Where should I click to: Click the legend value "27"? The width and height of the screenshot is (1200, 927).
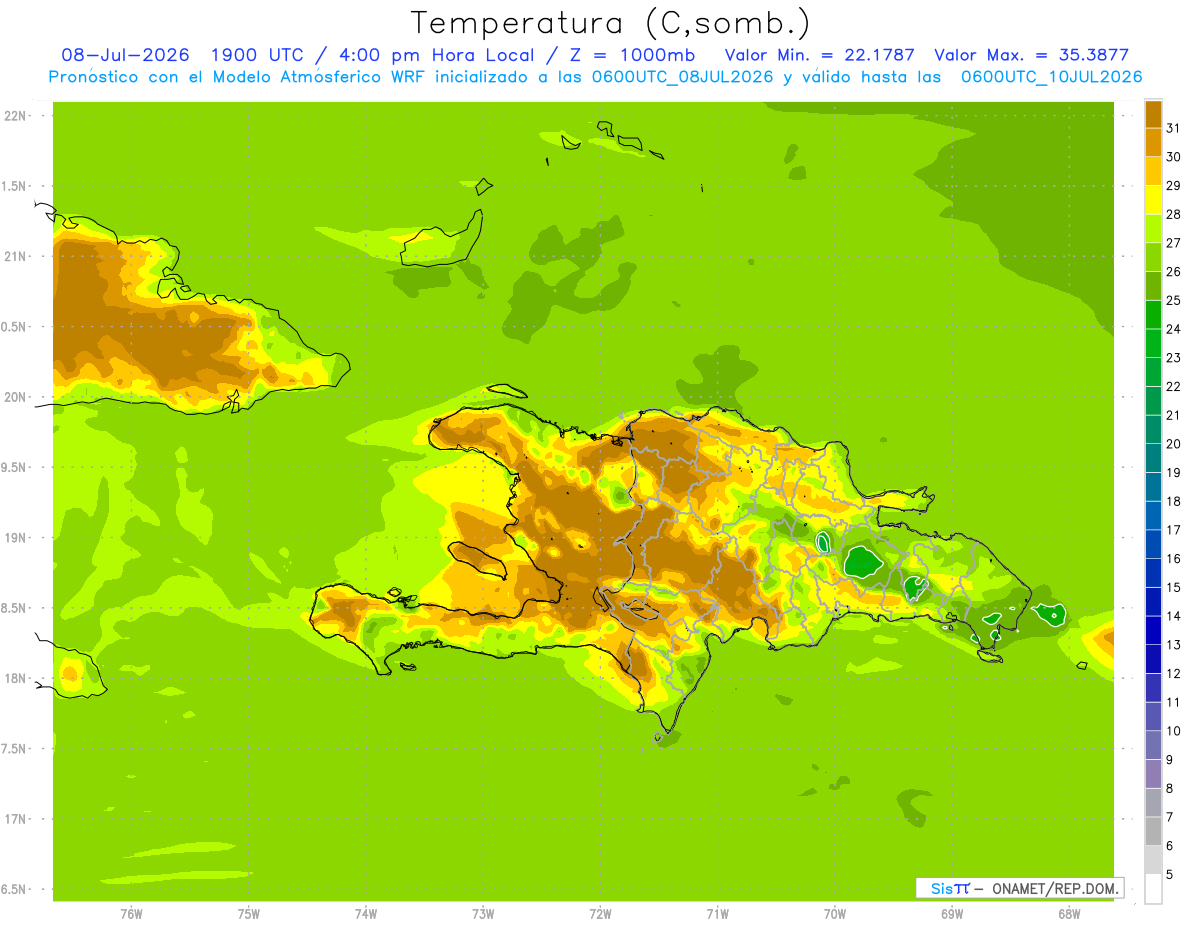(x=1173, y=243)
